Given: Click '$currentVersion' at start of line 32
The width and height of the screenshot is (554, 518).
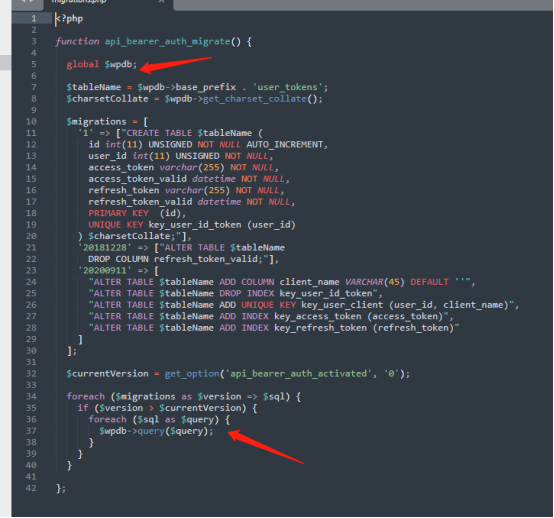Looking at the screenshot, I should tap(107, 373).
